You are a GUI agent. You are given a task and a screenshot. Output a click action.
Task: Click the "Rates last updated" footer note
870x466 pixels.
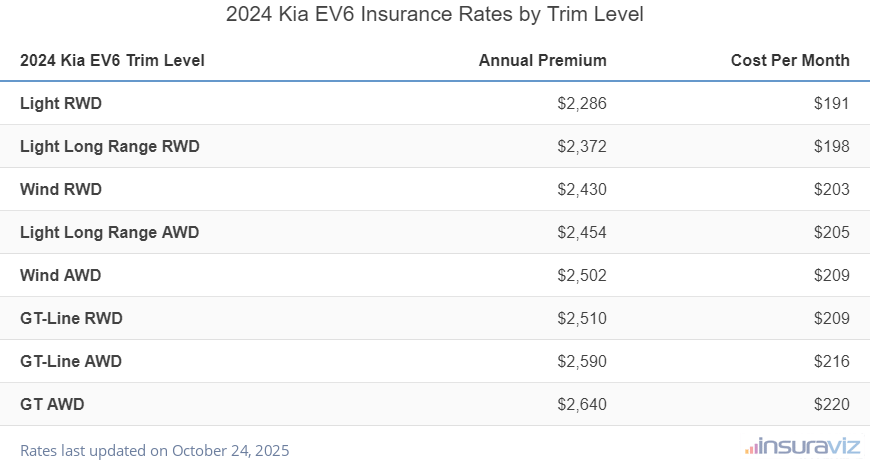coord(155,450)
